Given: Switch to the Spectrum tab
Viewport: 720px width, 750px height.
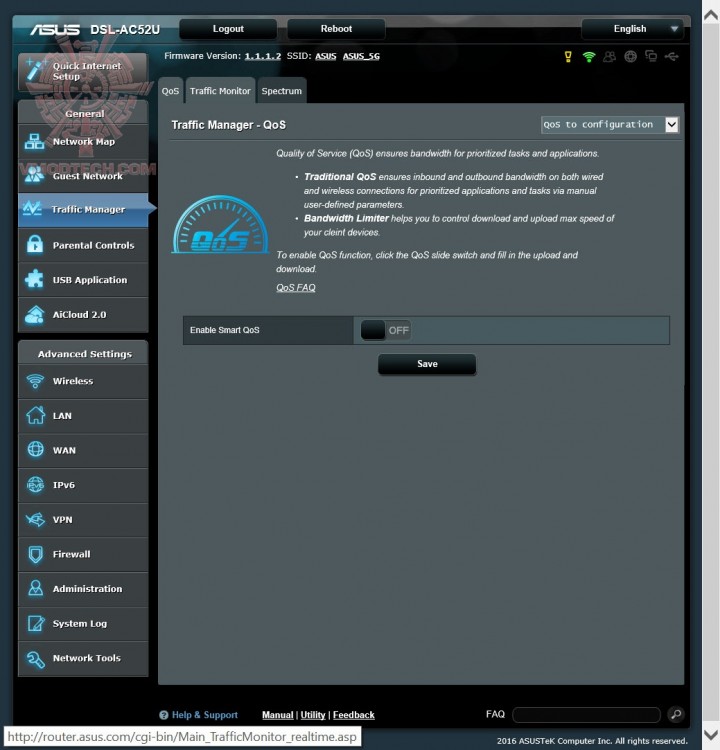Looking at the screenshot, I should coord(282,90).
